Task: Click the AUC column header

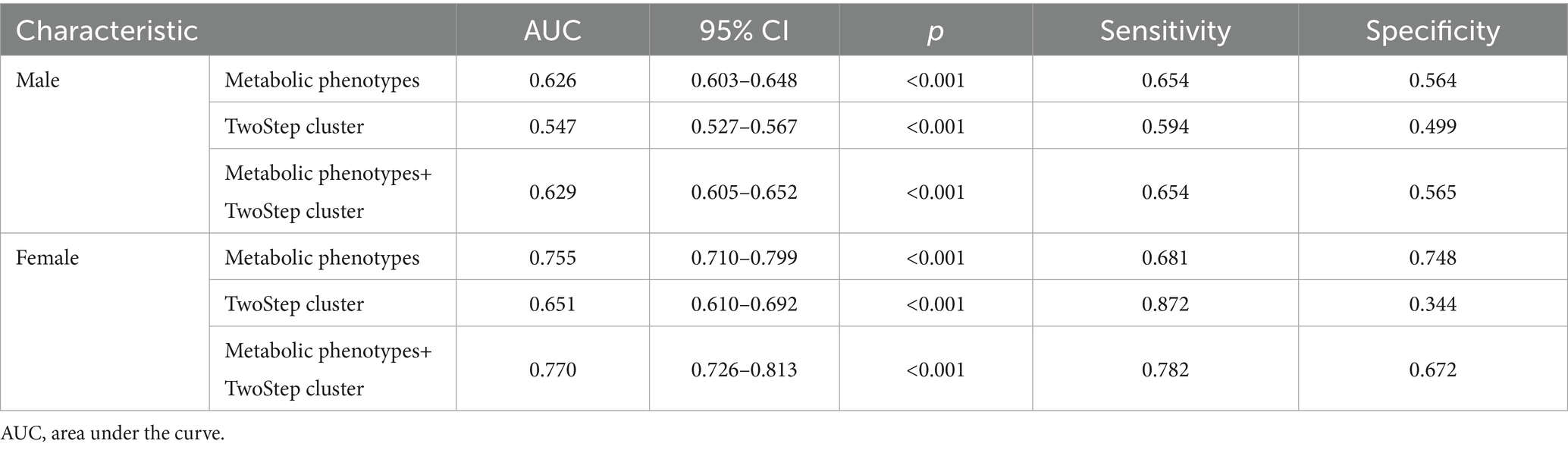Action: coord(553,31)
